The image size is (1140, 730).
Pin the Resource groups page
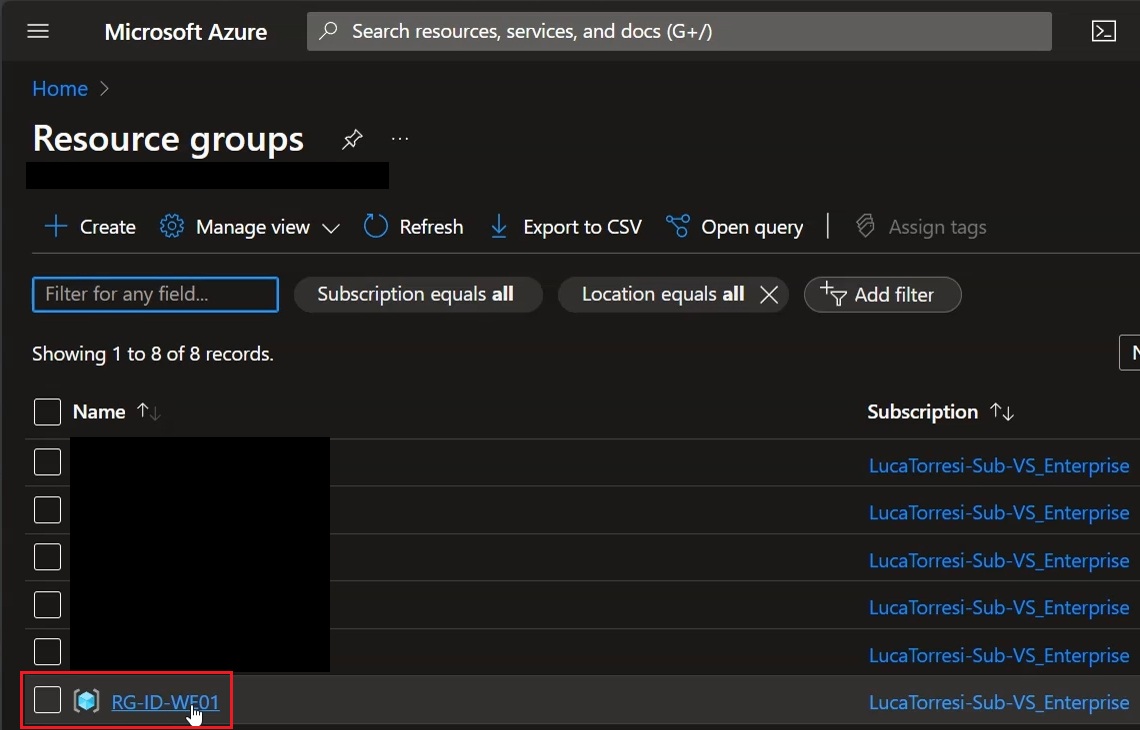352,139
